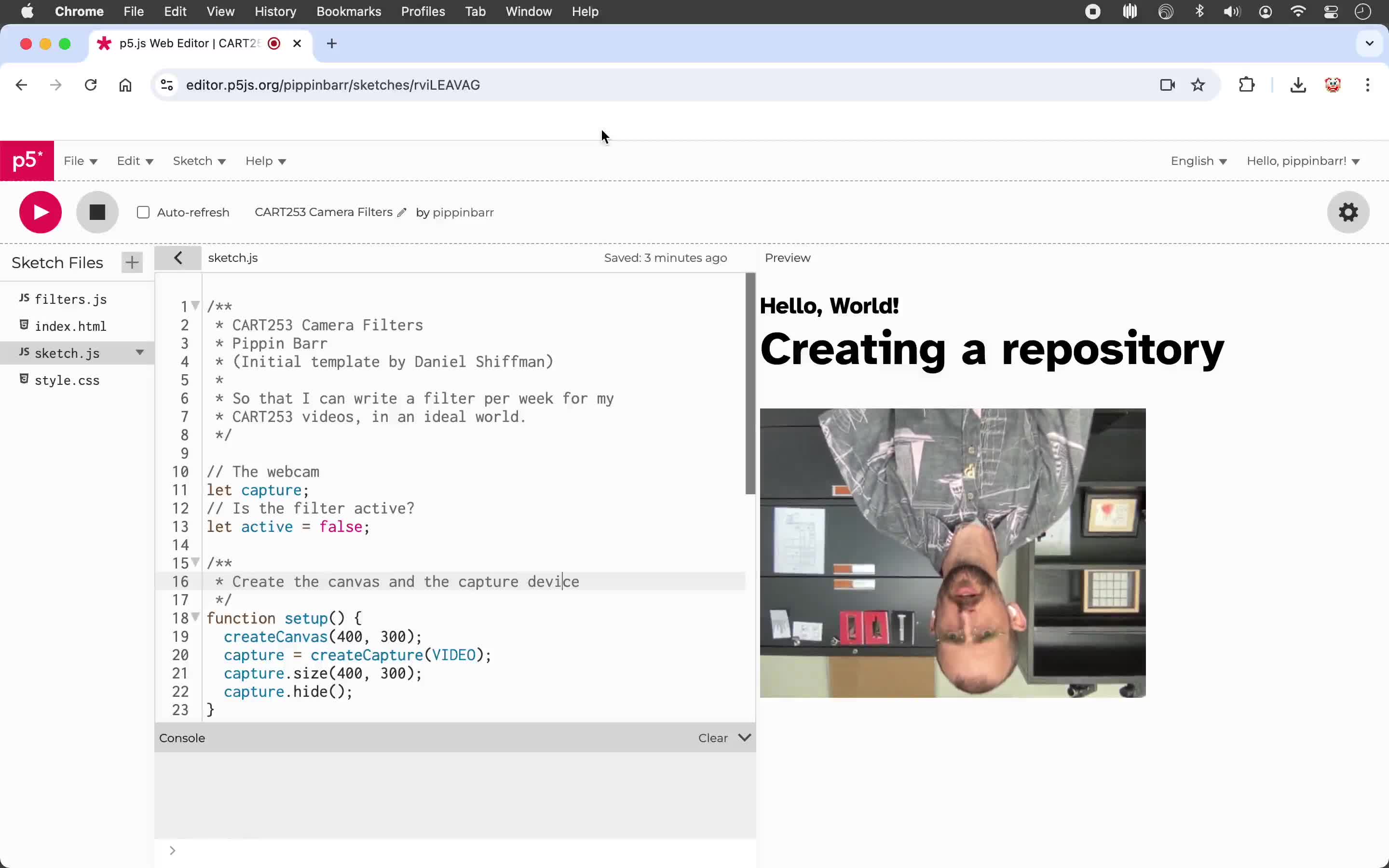Add a new sketch file with plus icon
Screen dimensions: 1389x868
click(132, 263)
